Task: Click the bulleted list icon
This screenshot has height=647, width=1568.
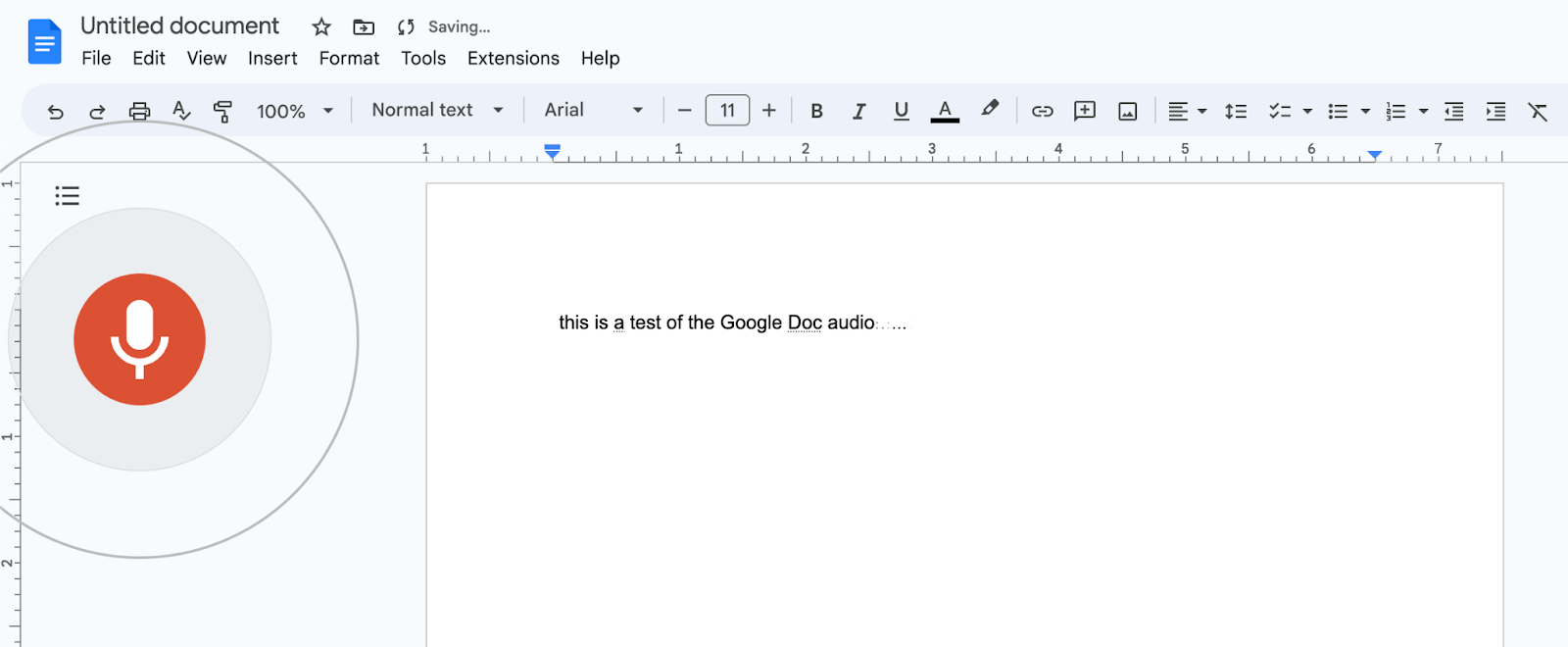Action: pyautogui.click(x=1338, y=111)
